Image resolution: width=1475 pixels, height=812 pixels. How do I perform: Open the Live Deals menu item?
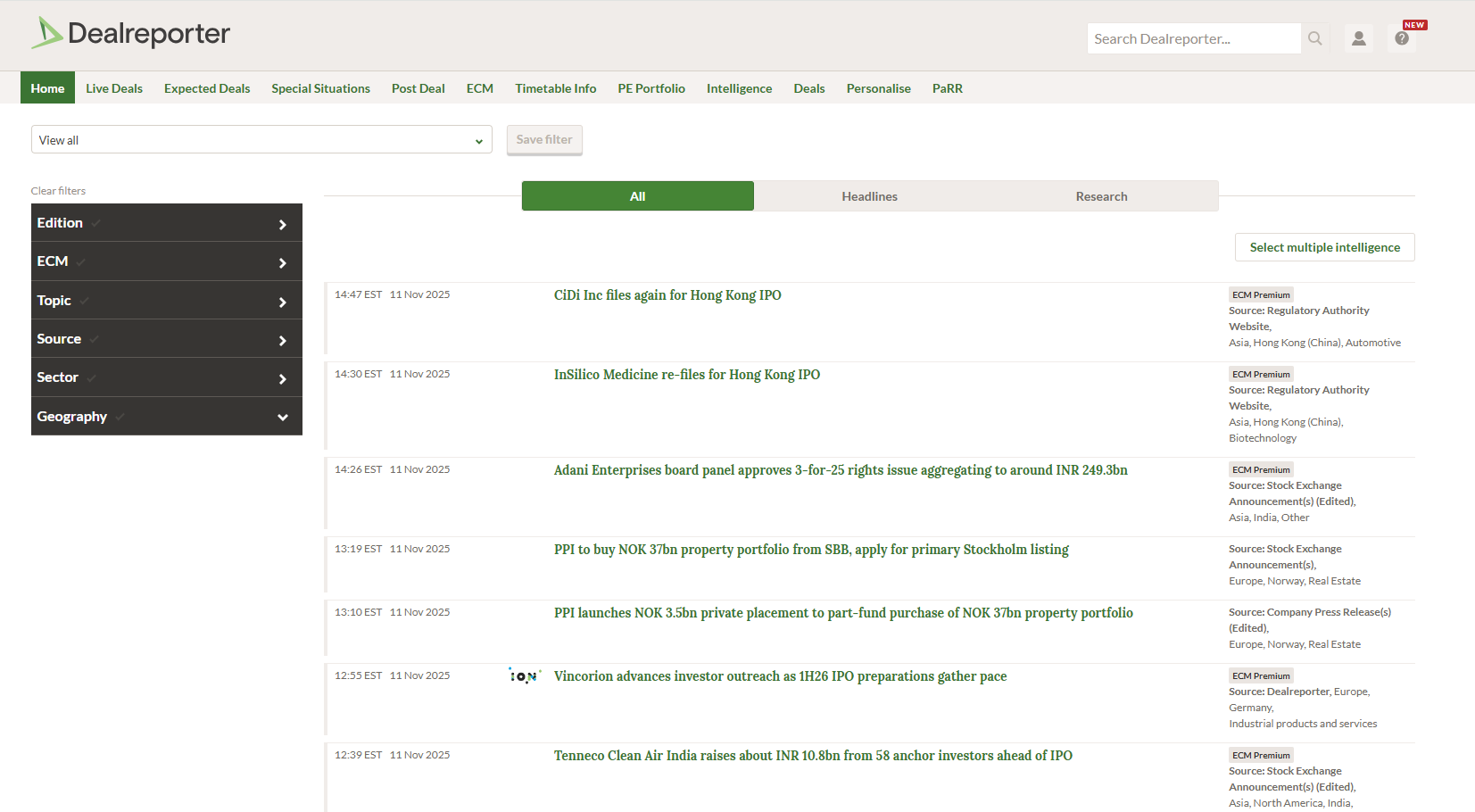pos(114,88)
